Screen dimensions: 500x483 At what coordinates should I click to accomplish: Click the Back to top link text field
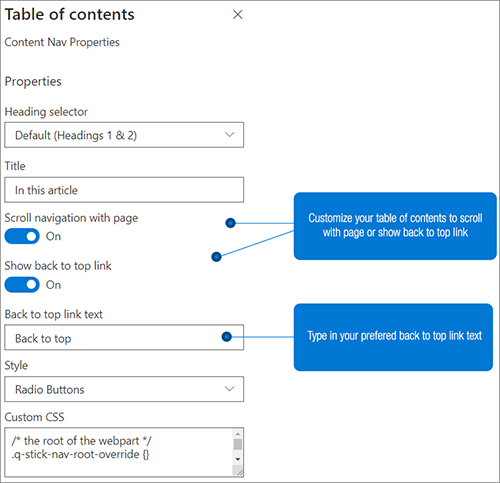tap(124, 338)
